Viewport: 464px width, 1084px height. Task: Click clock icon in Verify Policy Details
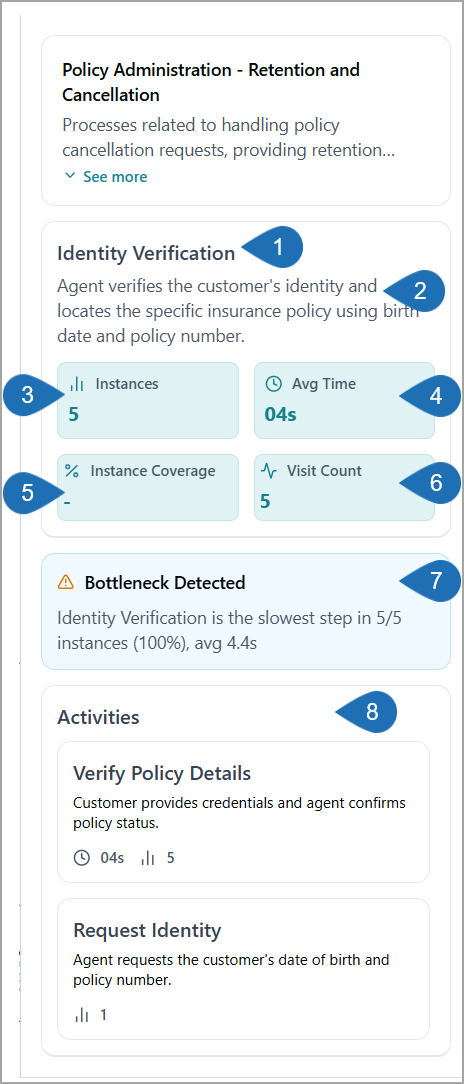[x=82, y=858]
